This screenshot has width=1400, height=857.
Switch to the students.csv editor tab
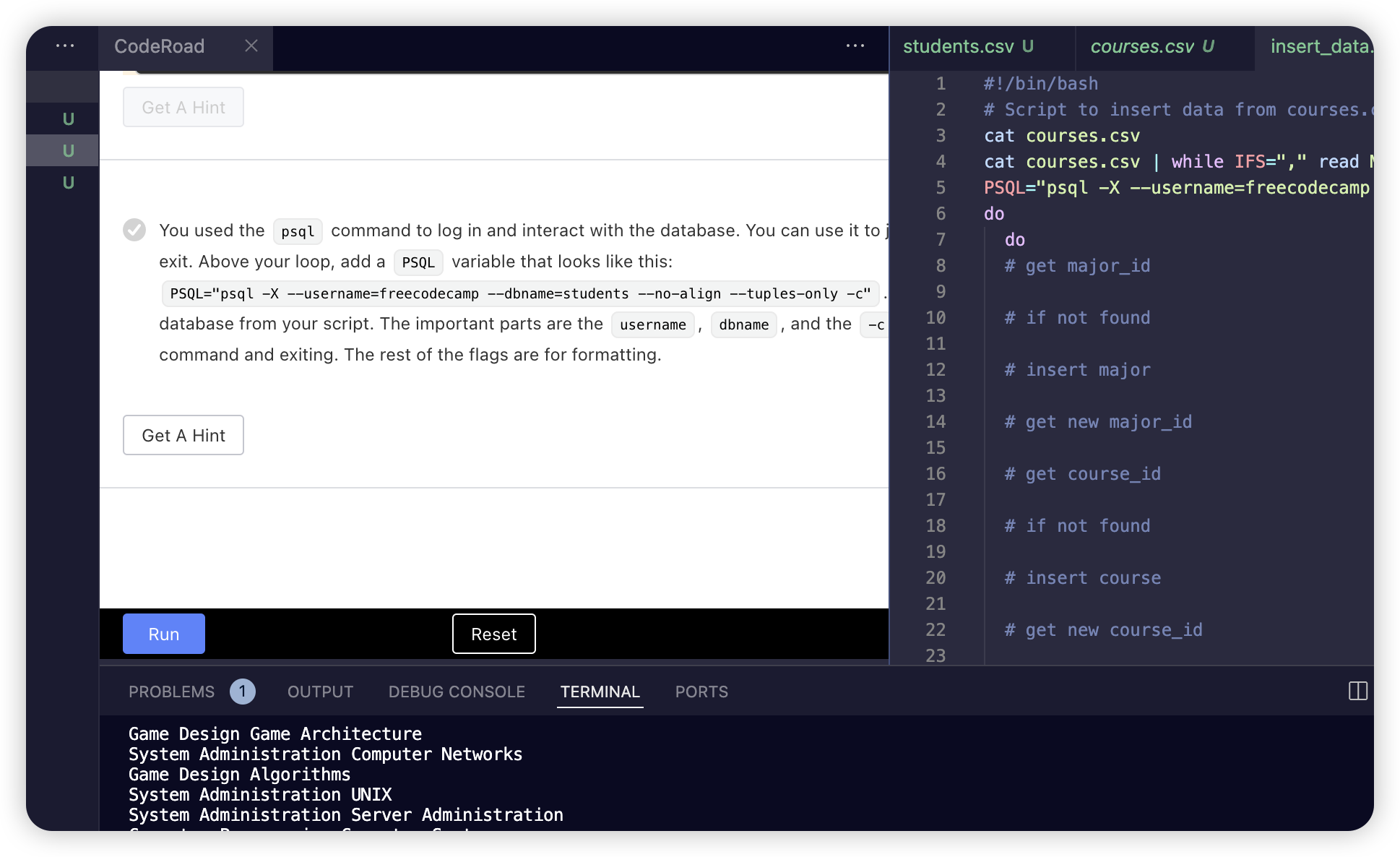coord(958,47)
